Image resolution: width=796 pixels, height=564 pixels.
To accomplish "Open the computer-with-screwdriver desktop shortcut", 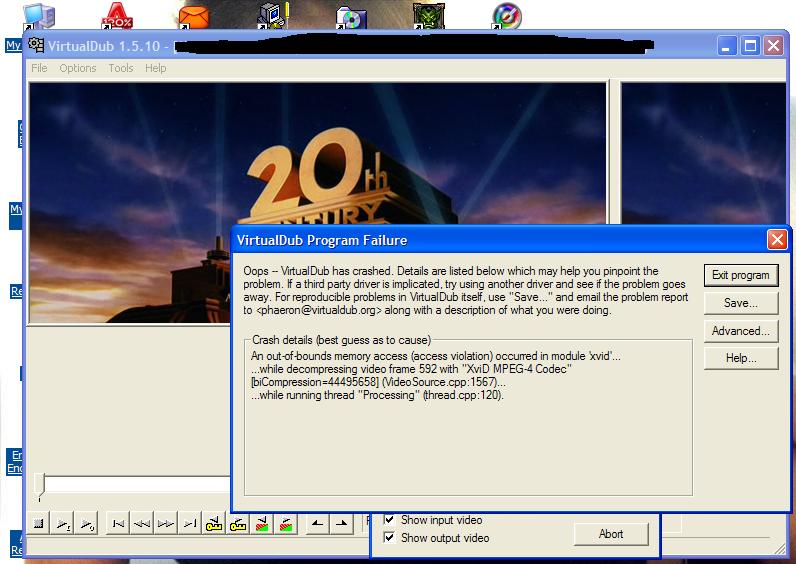I will point(273,15).
